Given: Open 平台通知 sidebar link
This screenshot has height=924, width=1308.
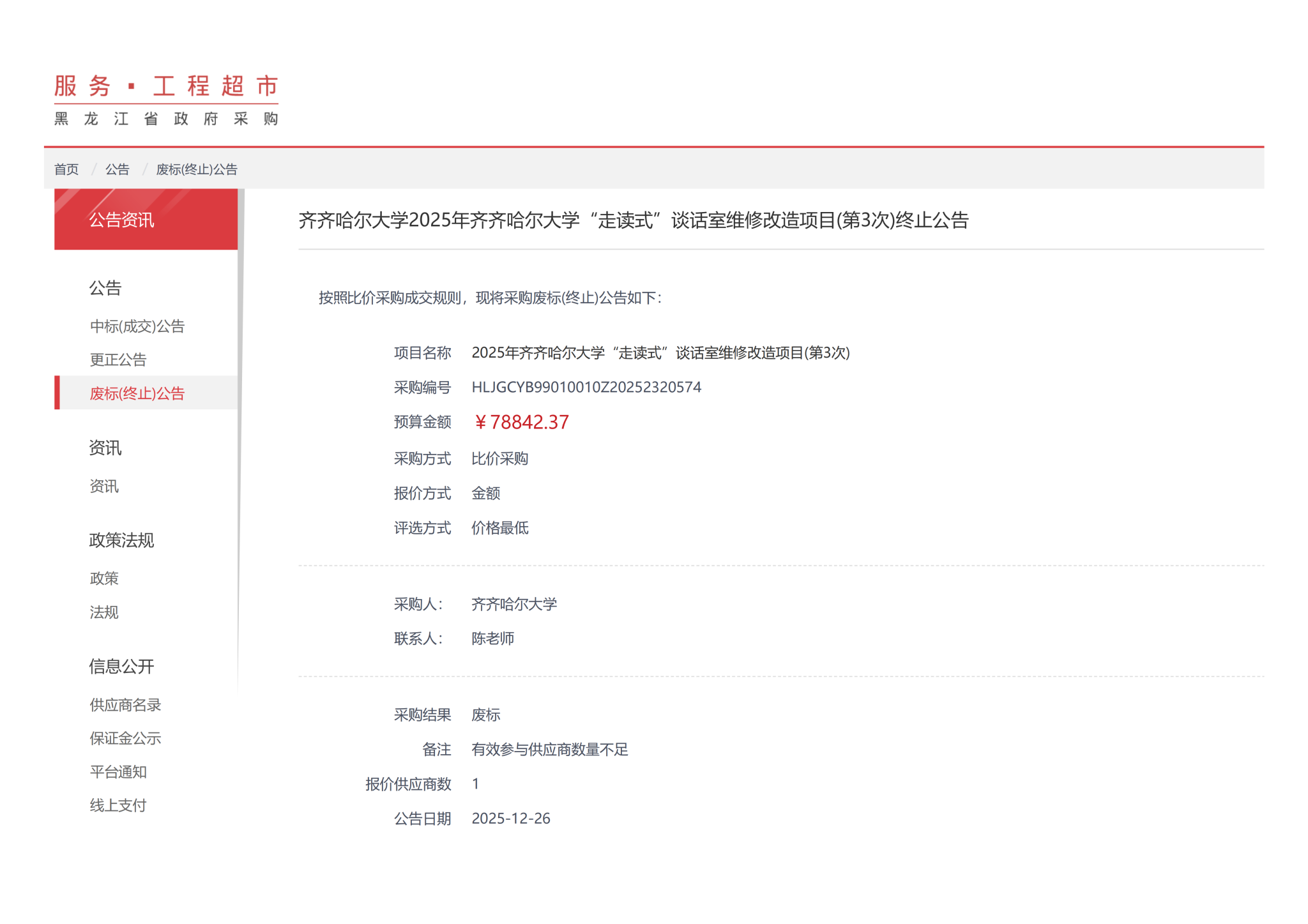Looking at the screenshot, I should coord(118,772).
